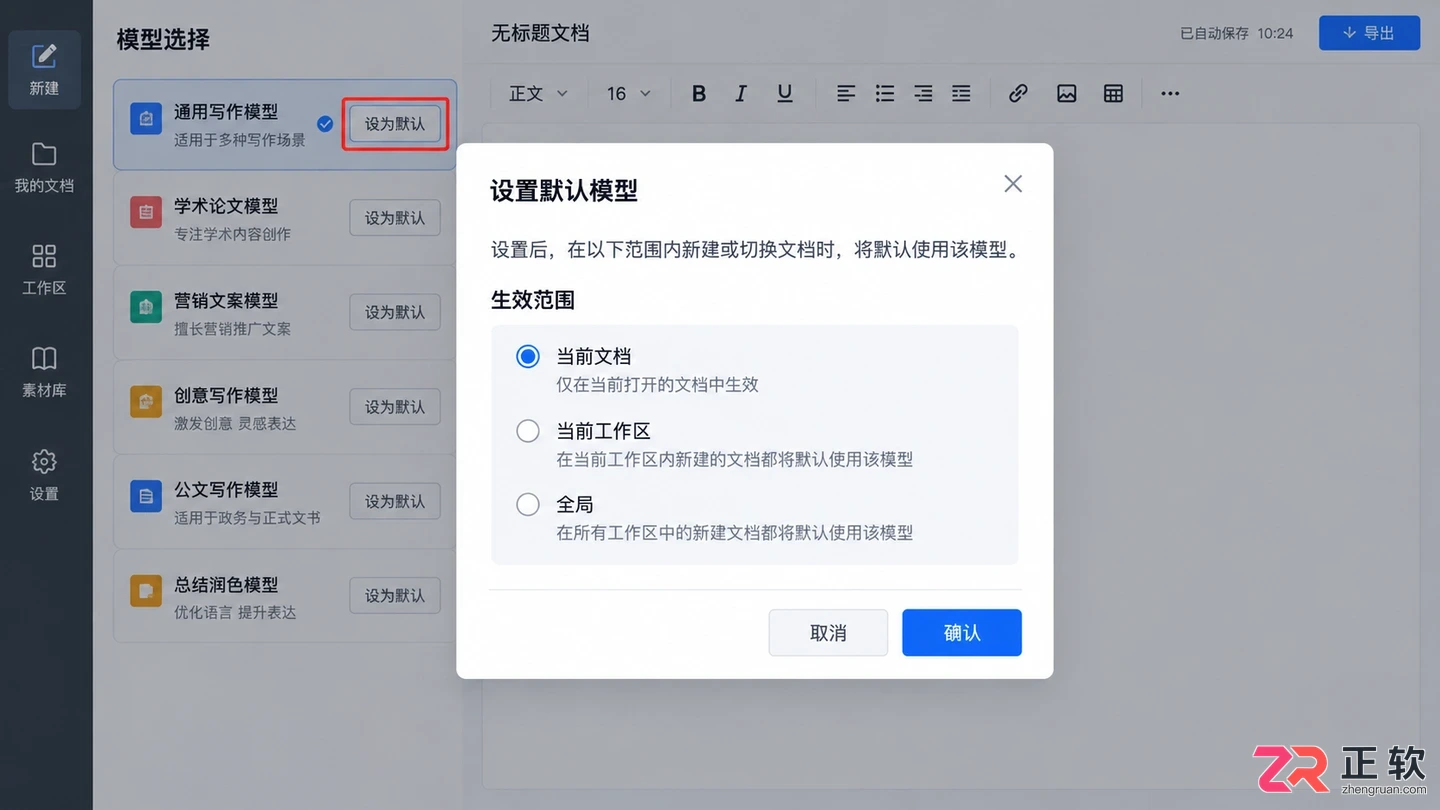Select the 全局 radio option
This screenshot has height=810, width=1440.
click(x=528, y=505)
